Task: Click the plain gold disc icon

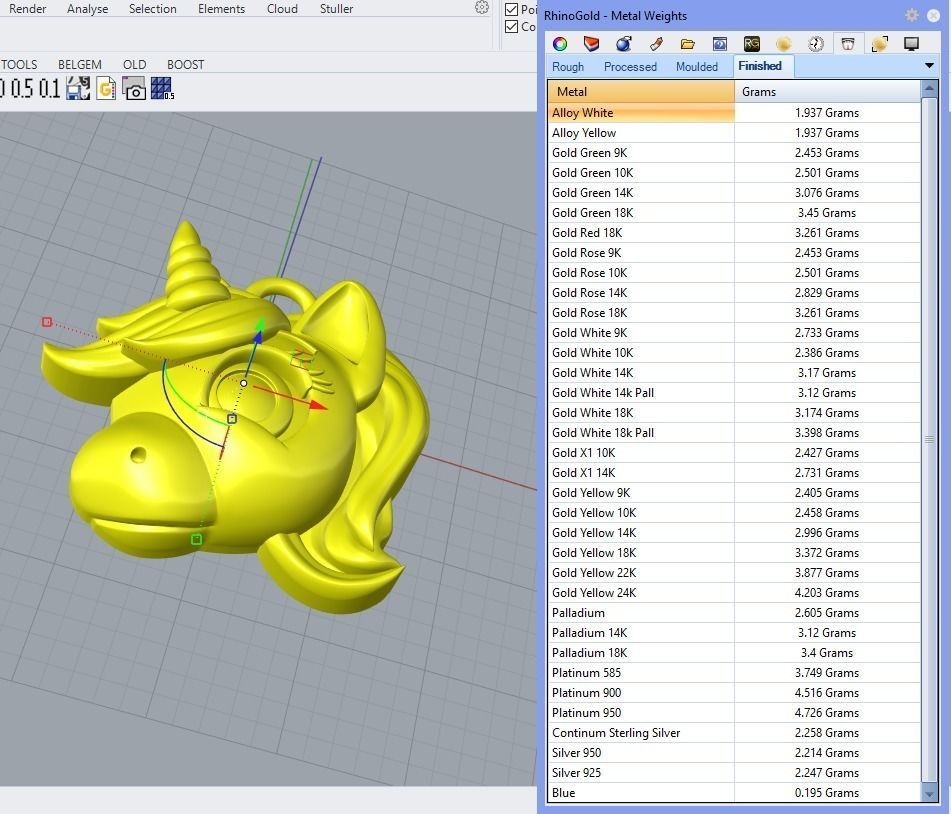Action: coord(784,44)
